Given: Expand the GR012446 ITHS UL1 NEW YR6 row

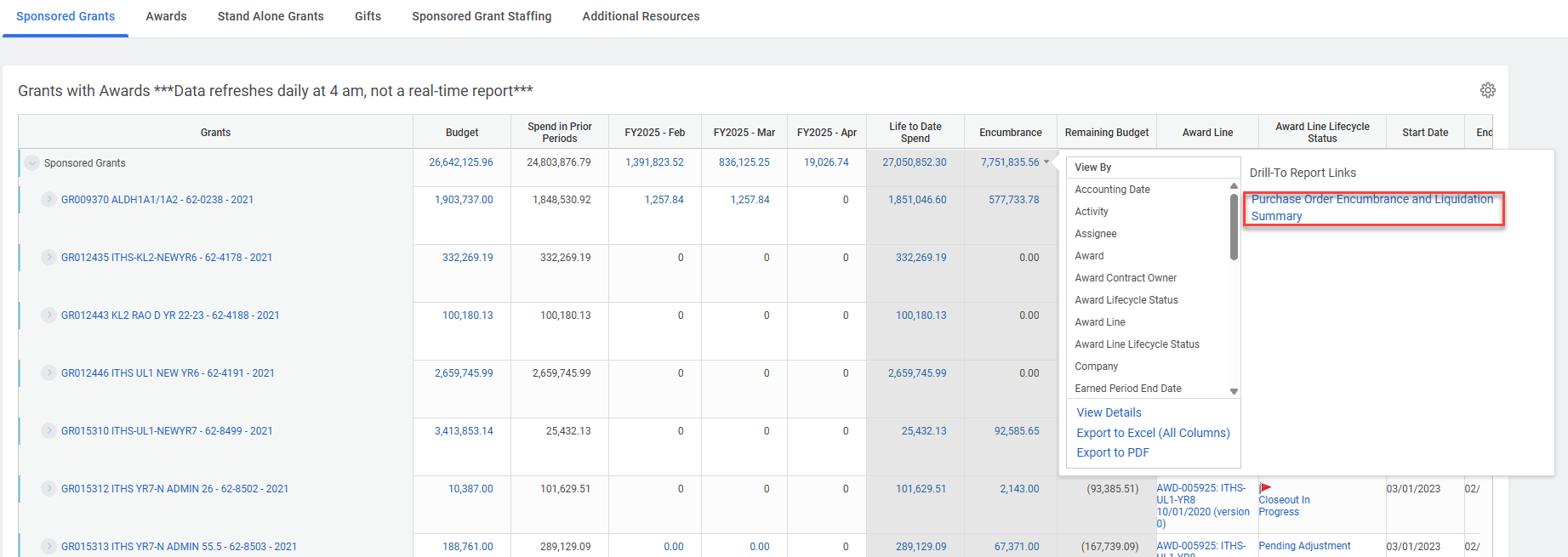Looking at the screenshot, I should (48, 373).
